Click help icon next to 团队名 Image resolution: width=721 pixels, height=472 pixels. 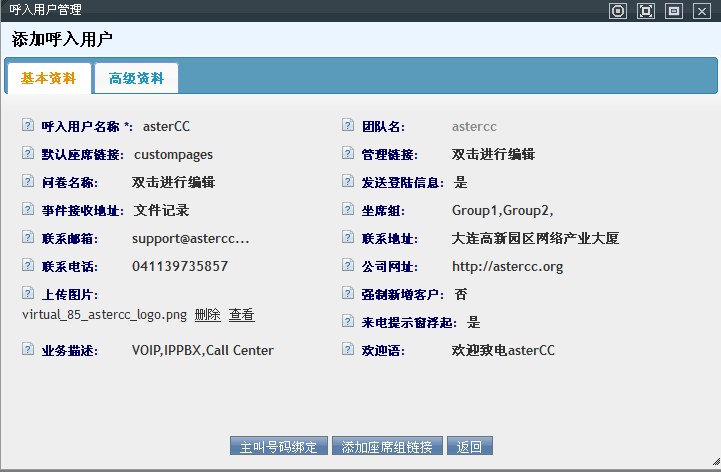348,126
